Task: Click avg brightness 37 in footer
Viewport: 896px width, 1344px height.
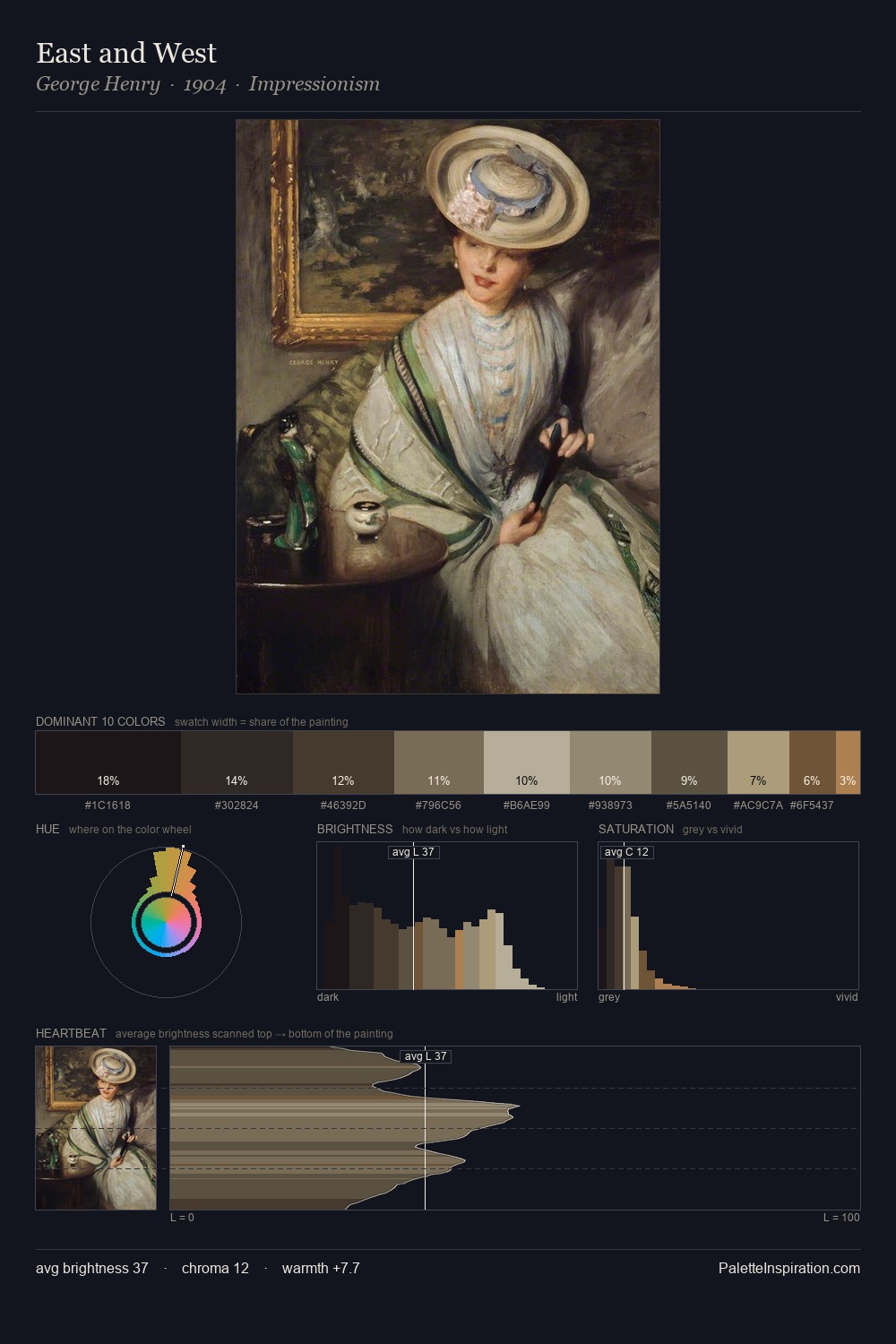Action: [92, 1268]
